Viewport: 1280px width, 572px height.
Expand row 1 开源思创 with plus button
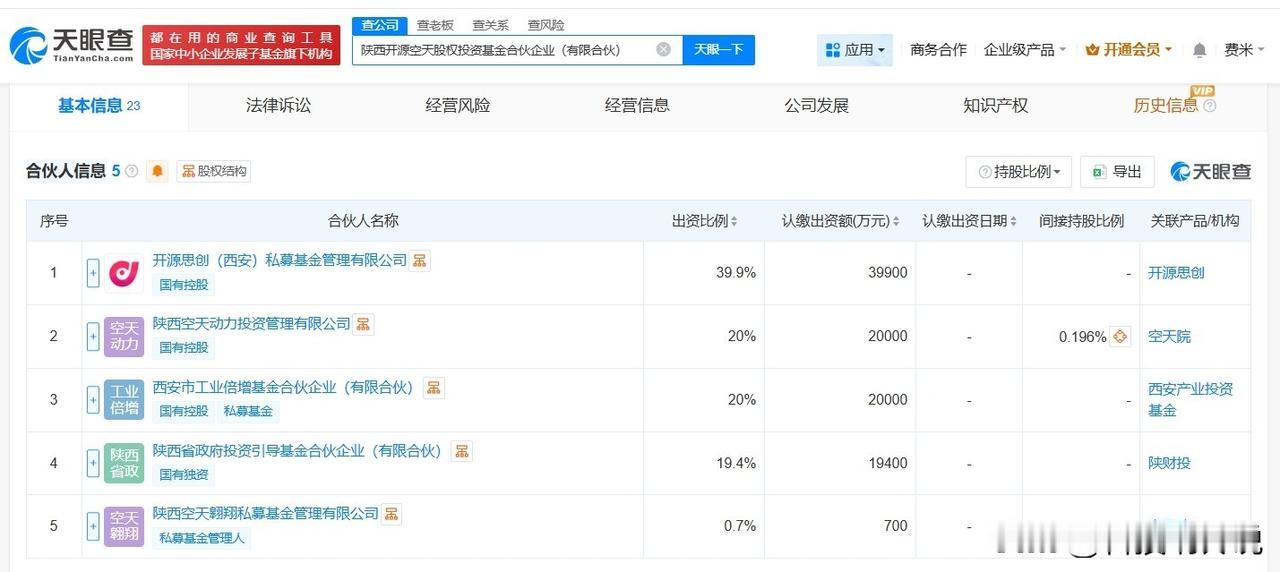coord(93,272)
